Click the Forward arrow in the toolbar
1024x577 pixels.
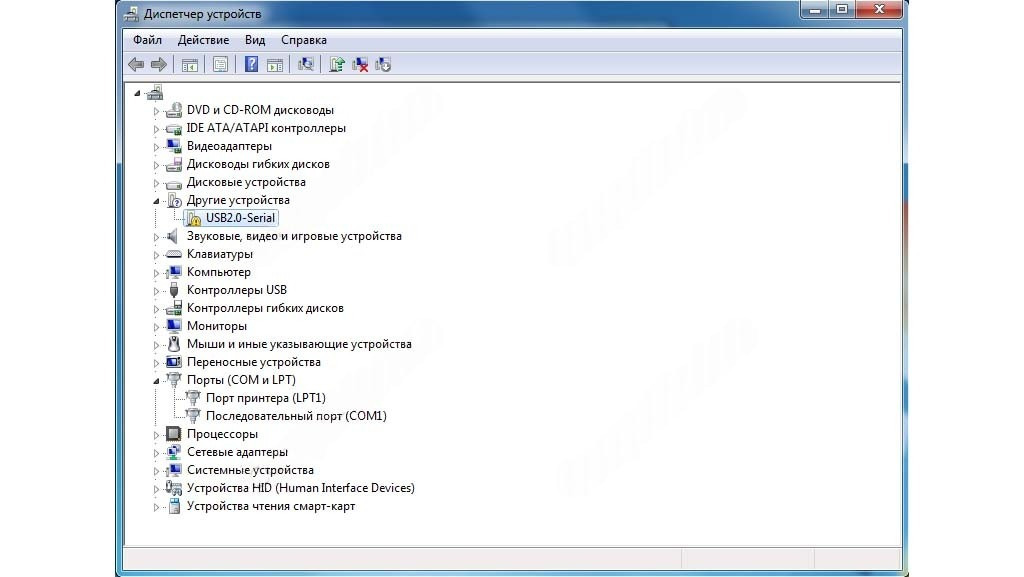click(x=158, y=65)
